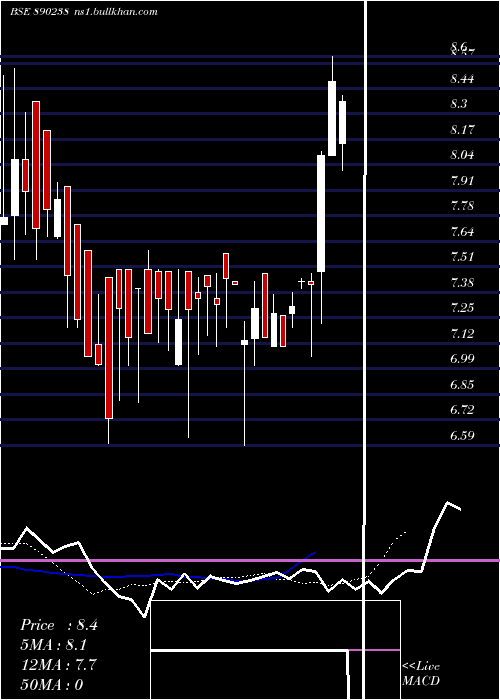Viewport: 500px width, 700px height.
Task: Select the 7.38 price axis label
Action: tap(462, 283)
